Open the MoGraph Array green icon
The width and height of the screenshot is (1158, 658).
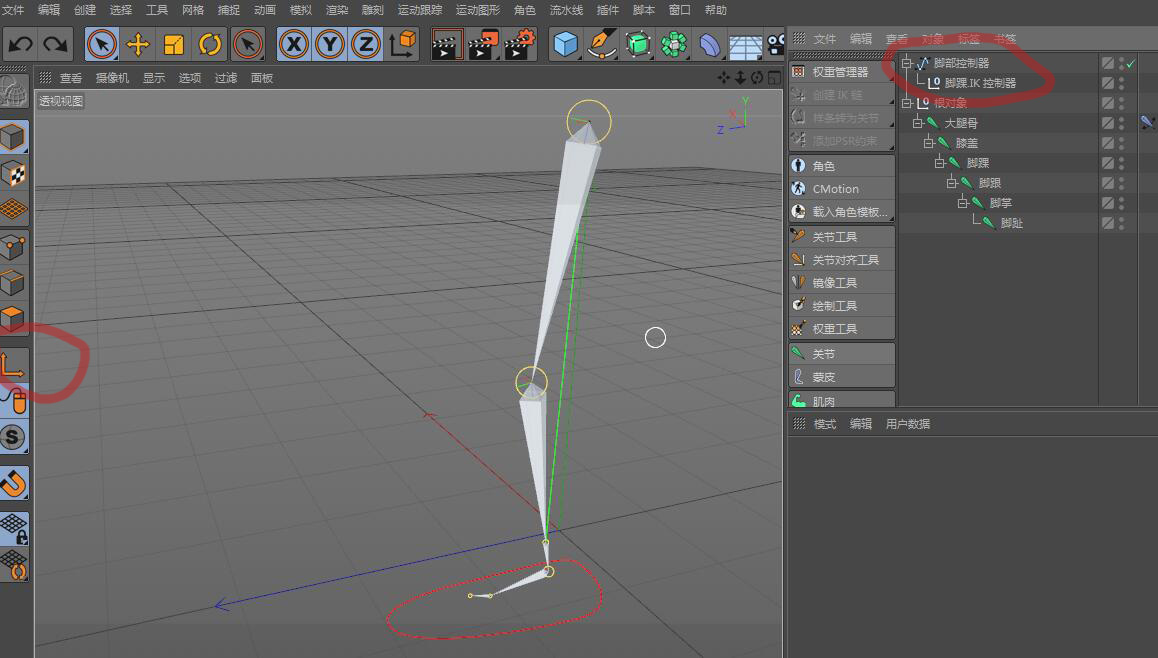[674, 44]
